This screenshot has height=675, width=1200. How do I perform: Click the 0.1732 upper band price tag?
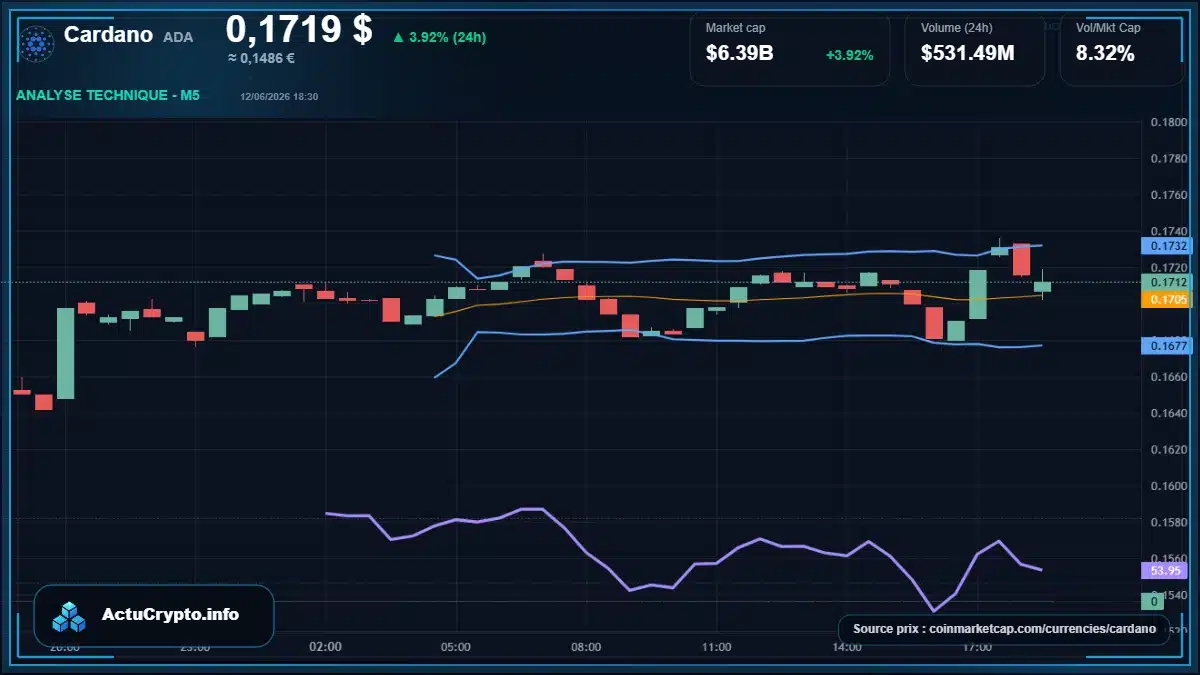[x=1166, y=245]
